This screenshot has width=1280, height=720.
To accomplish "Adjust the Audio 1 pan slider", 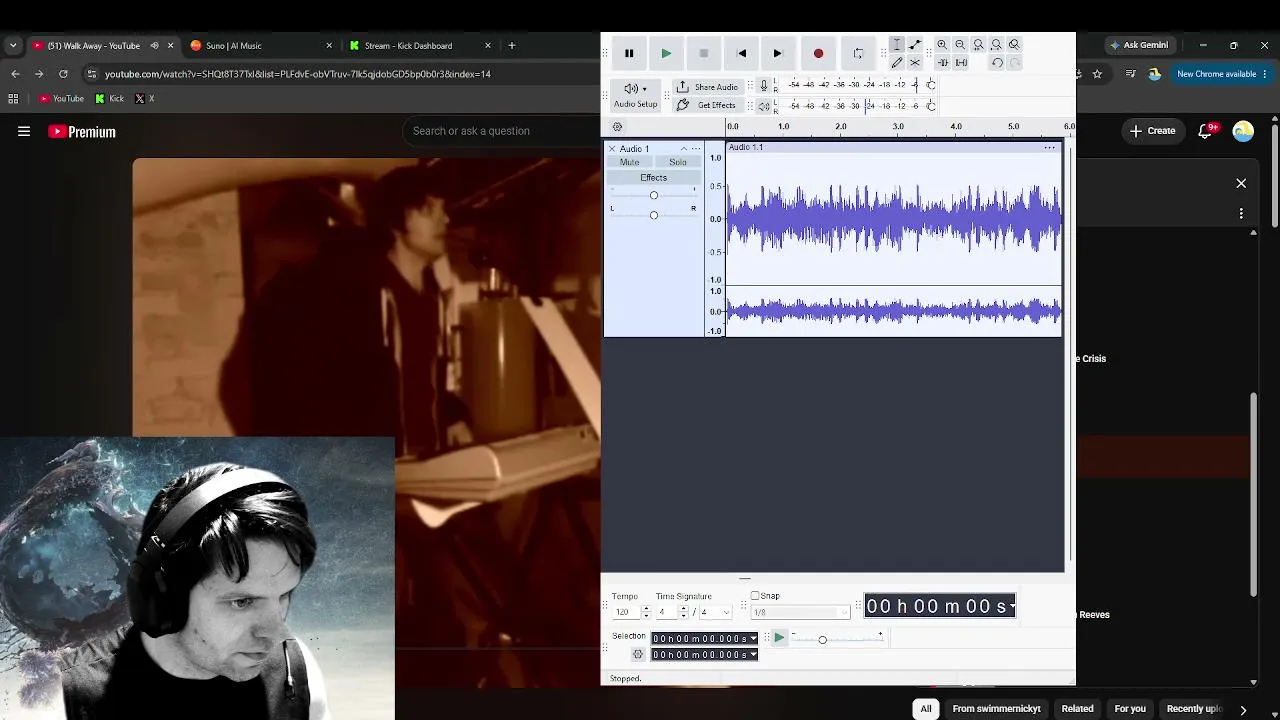I will 654,215.
